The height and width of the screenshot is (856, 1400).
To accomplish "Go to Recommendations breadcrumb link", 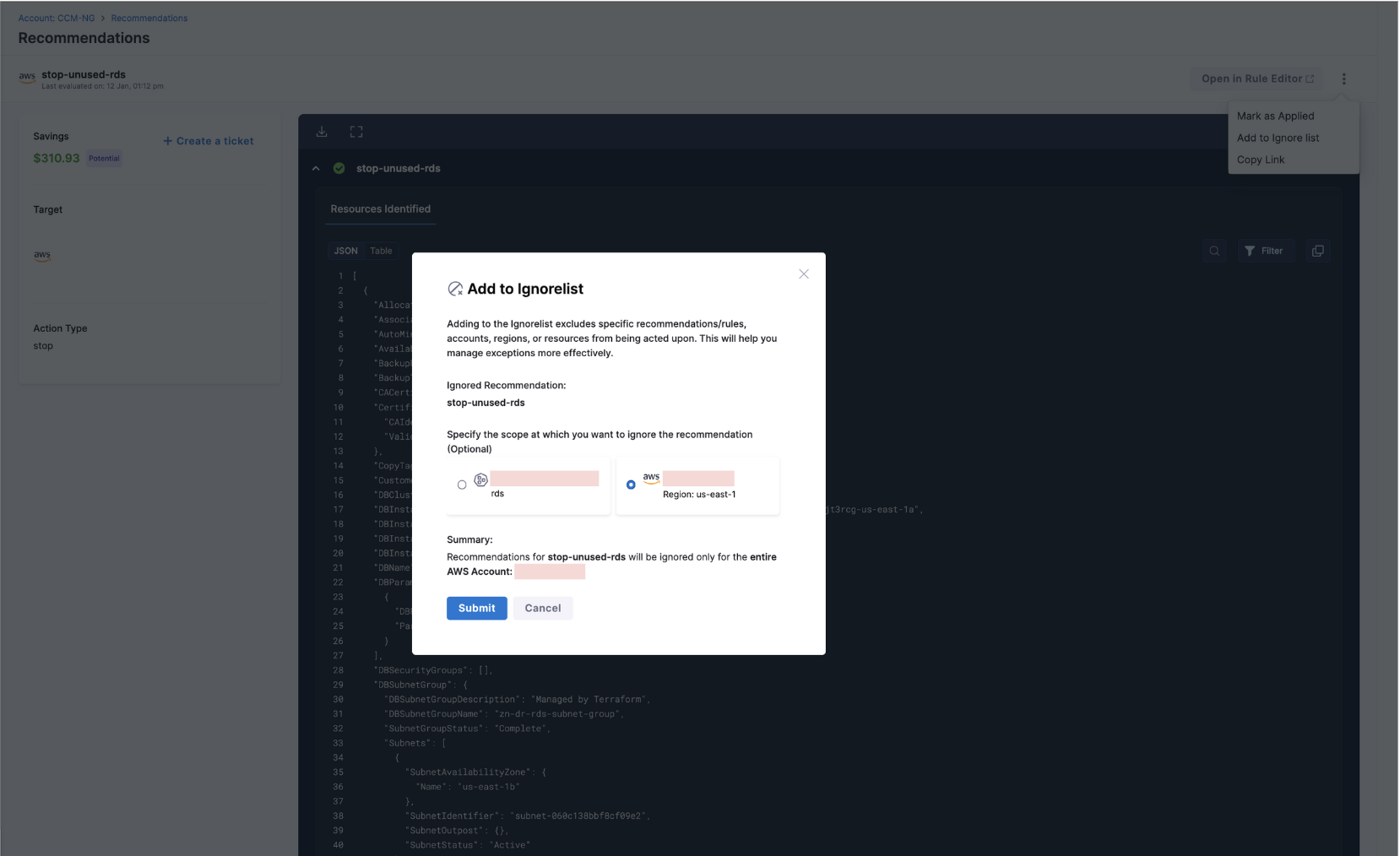I will point(149,19).
